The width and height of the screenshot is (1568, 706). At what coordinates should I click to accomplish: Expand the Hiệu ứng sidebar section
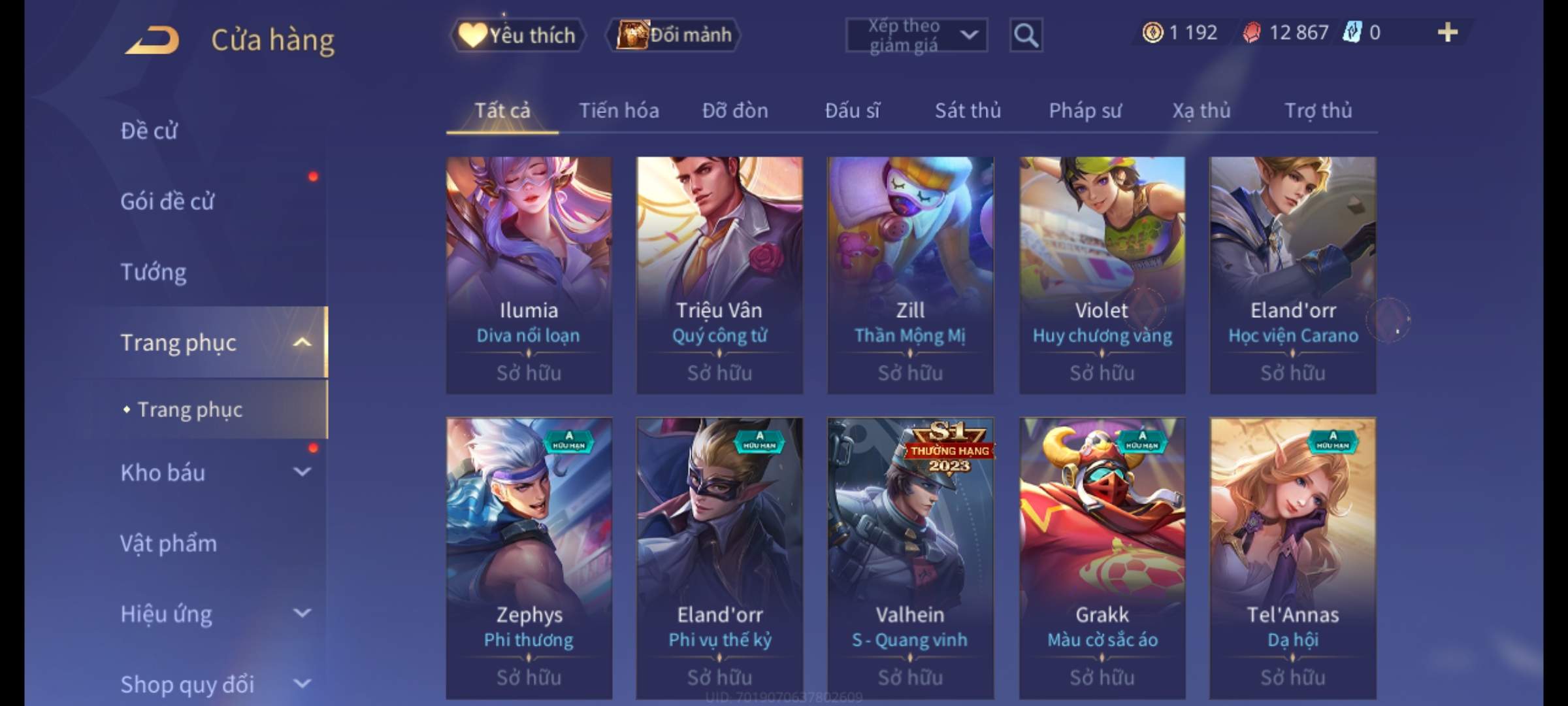click(302, 613)
